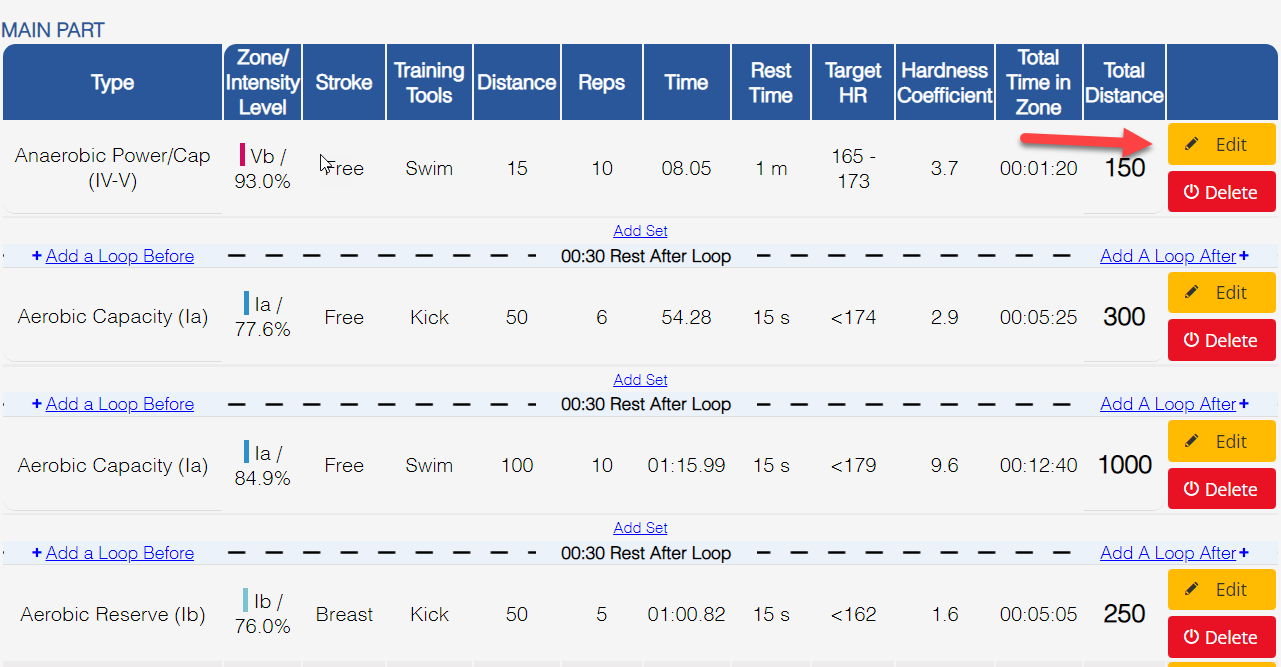The width and height of the screenshot is (1281, 667).
Task: Edit the Anaerobic Power/Cap set
Action: (x=1221, y=144)
